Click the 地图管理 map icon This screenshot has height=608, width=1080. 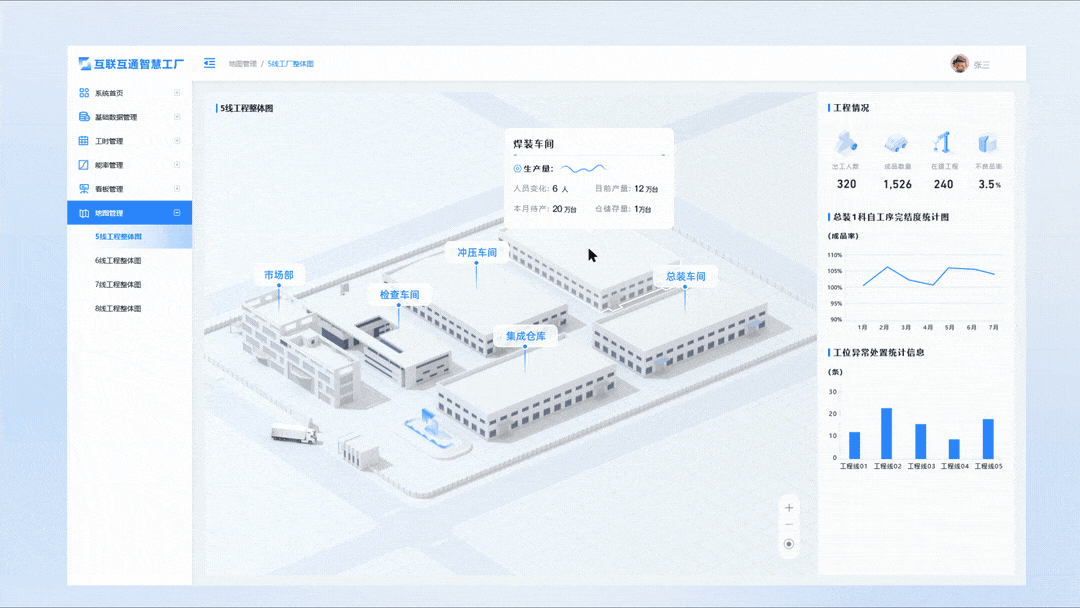84,213
